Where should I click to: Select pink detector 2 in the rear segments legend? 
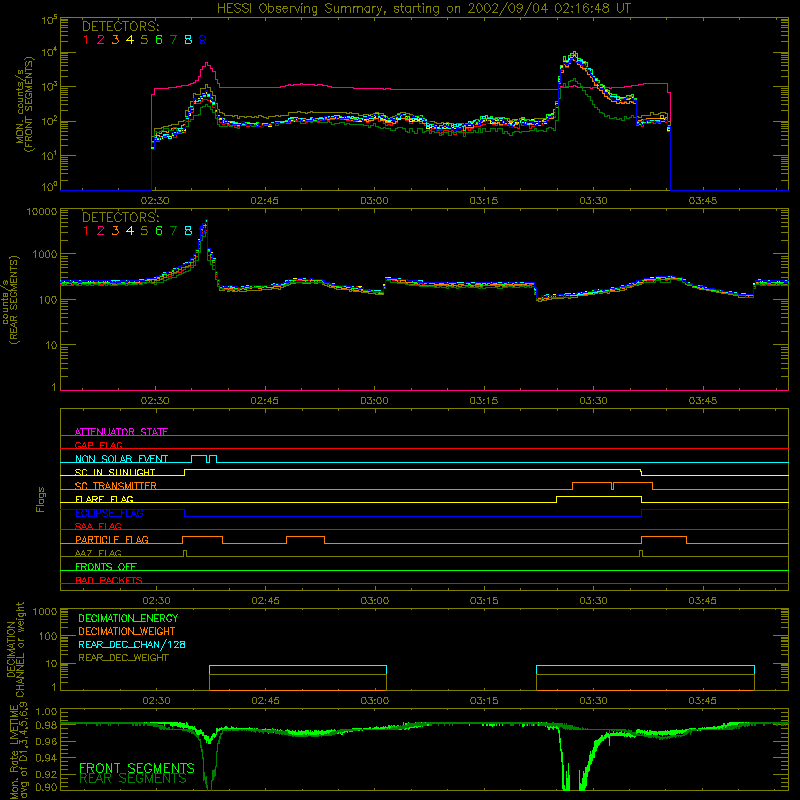[101, 231]
